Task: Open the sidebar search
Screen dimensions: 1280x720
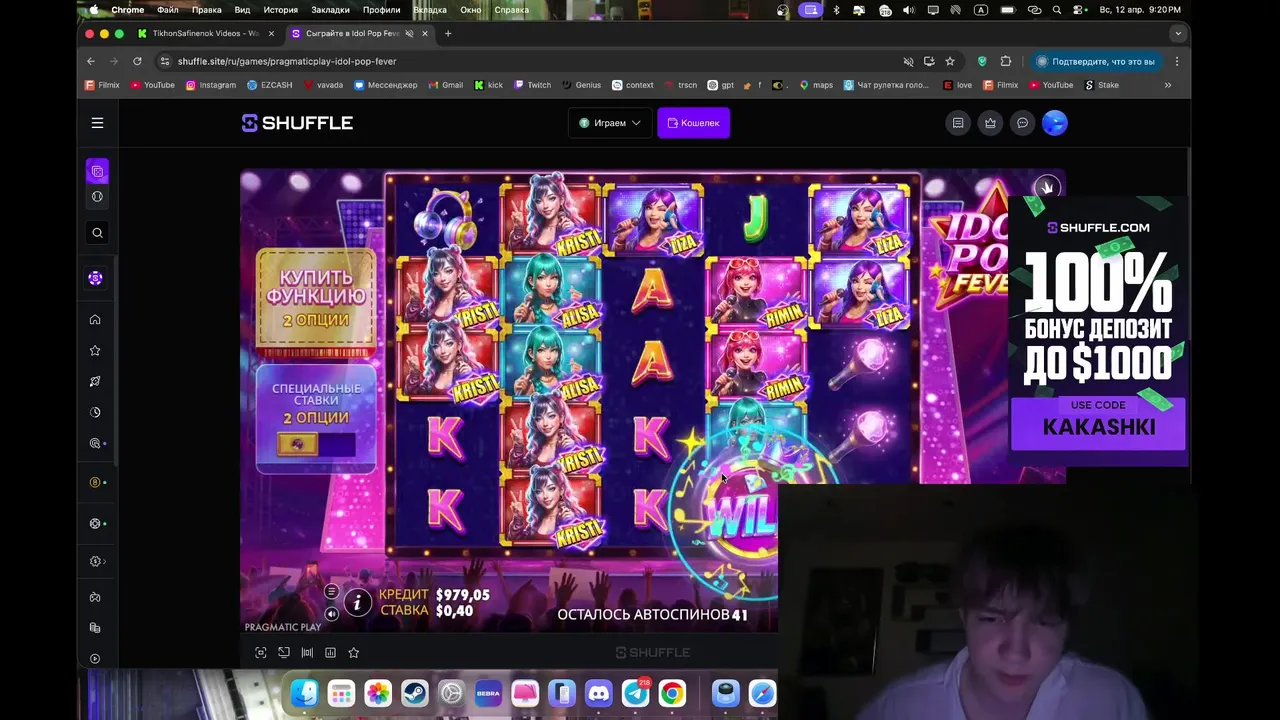Action: (x=97, y=233)
